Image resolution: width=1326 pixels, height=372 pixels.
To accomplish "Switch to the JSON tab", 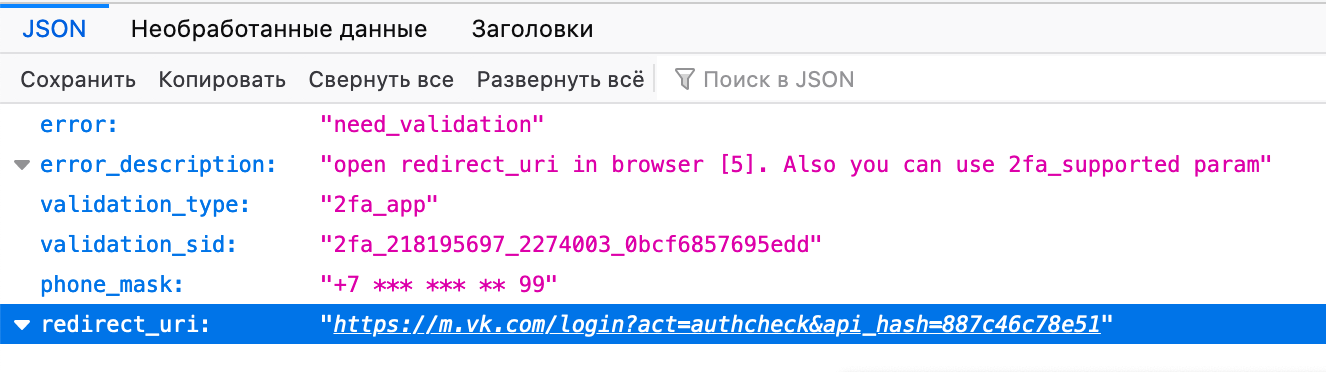I will point(54,29).
